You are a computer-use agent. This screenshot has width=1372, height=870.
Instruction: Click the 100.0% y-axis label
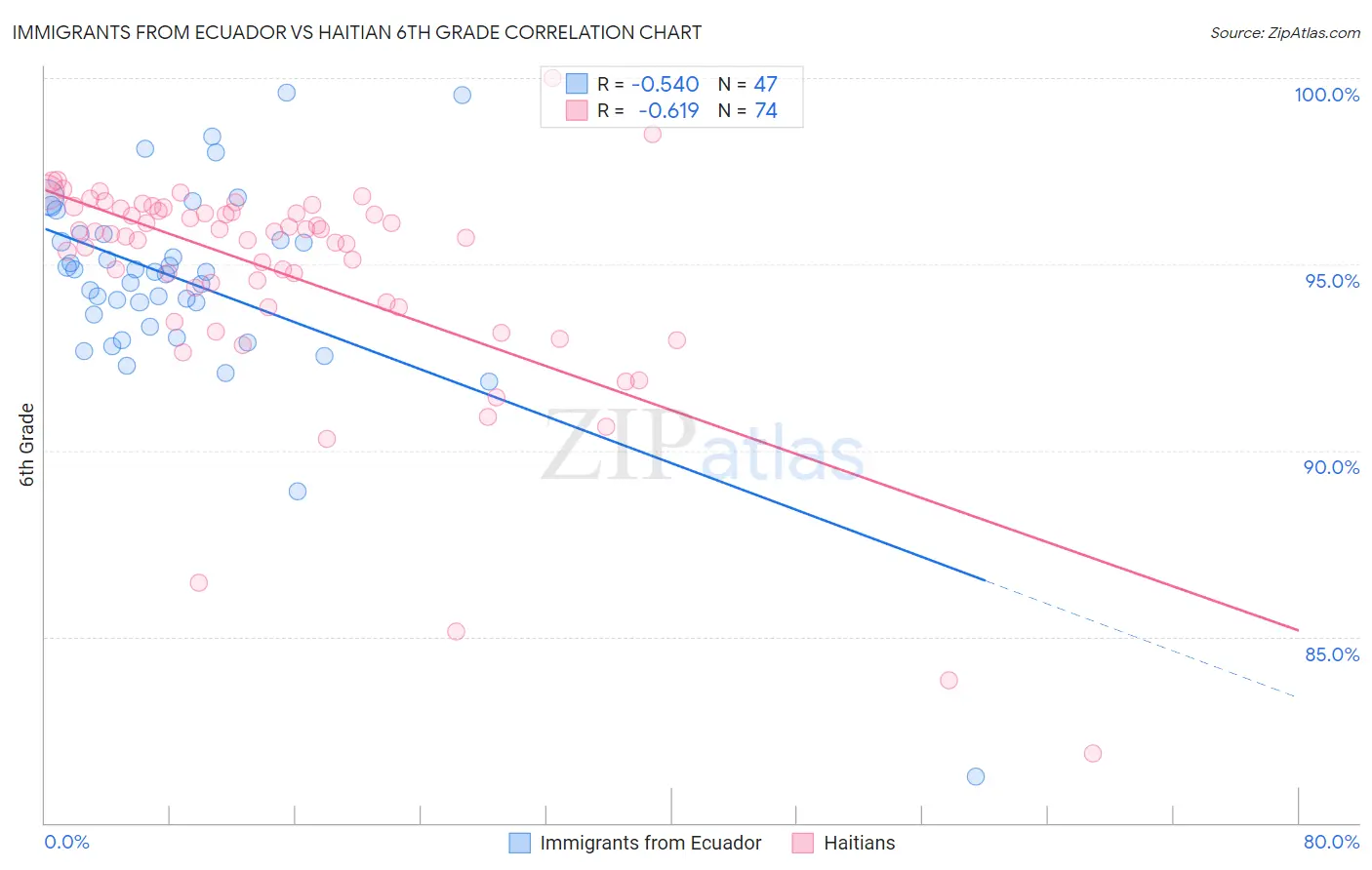1326,95
